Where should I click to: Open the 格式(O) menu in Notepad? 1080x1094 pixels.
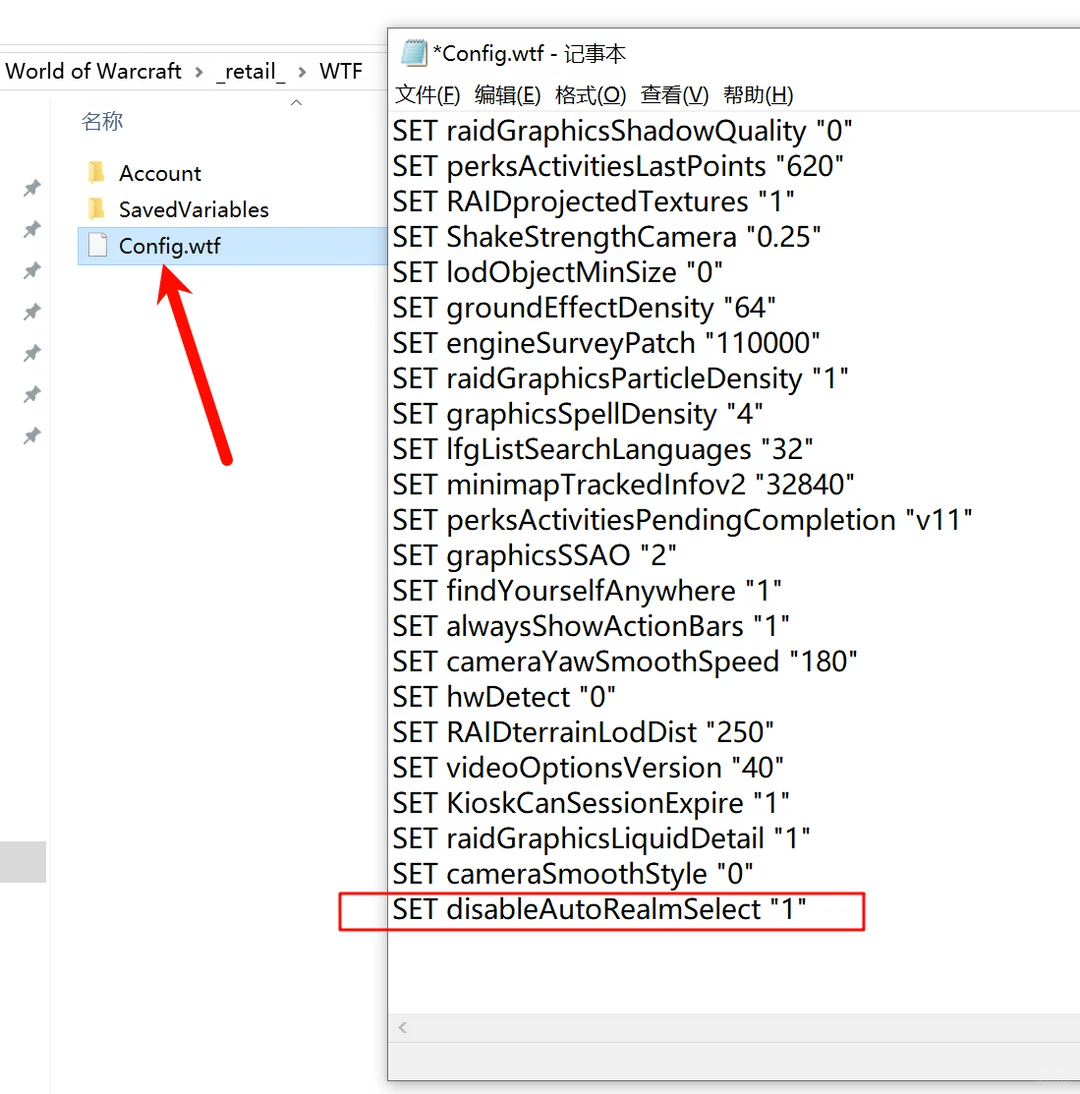[590, 95]
